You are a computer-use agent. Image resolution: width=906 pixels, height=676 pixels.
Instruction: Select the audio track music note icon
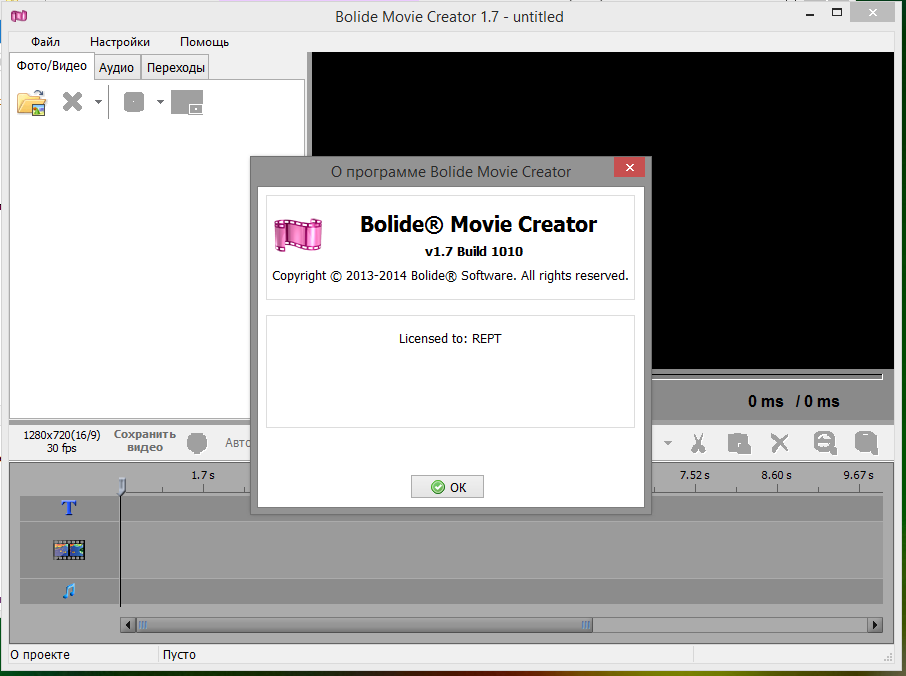[x=69, y=591]
